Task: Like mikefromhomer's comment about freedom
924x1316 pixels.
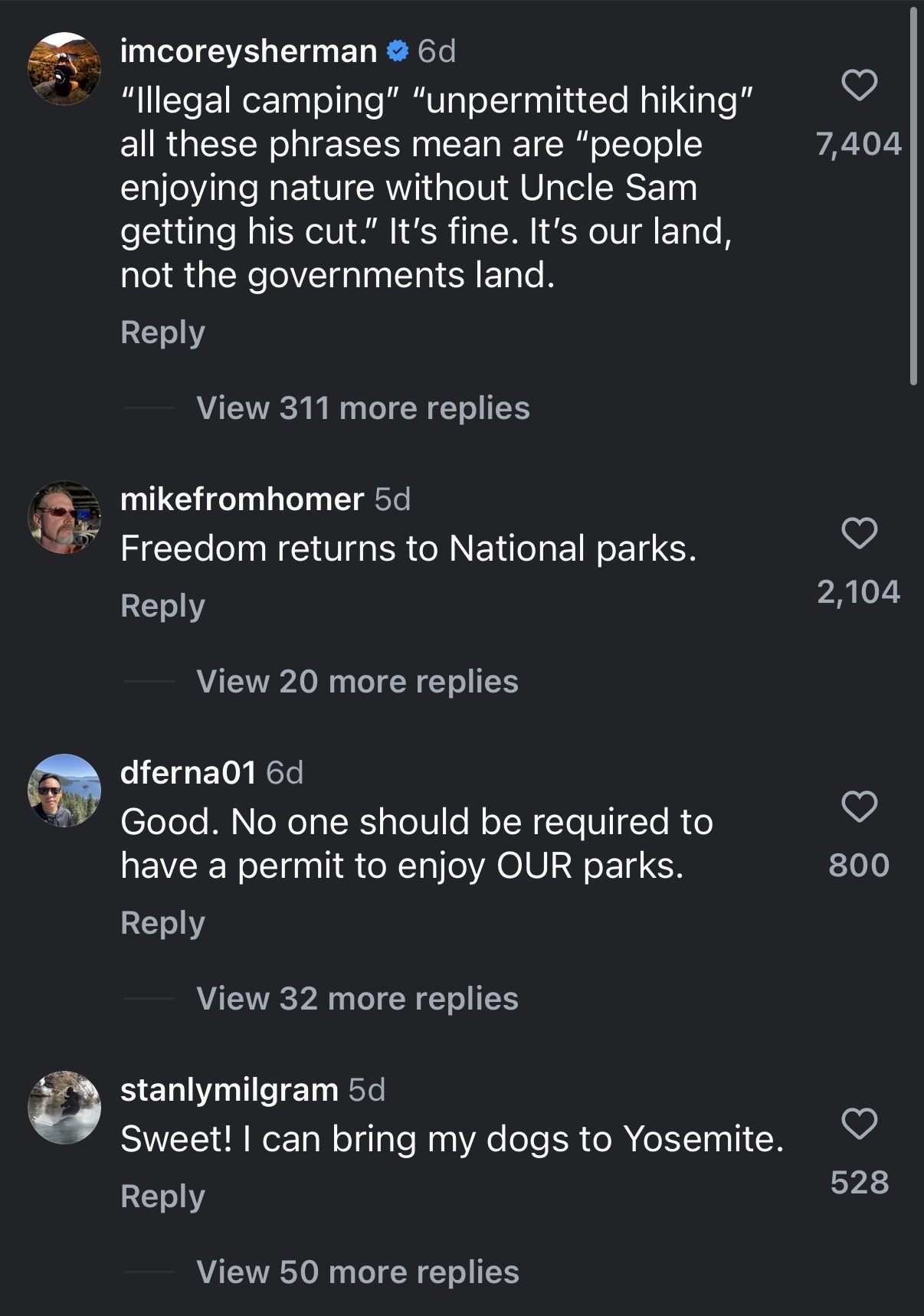Action: pos(859,533)
